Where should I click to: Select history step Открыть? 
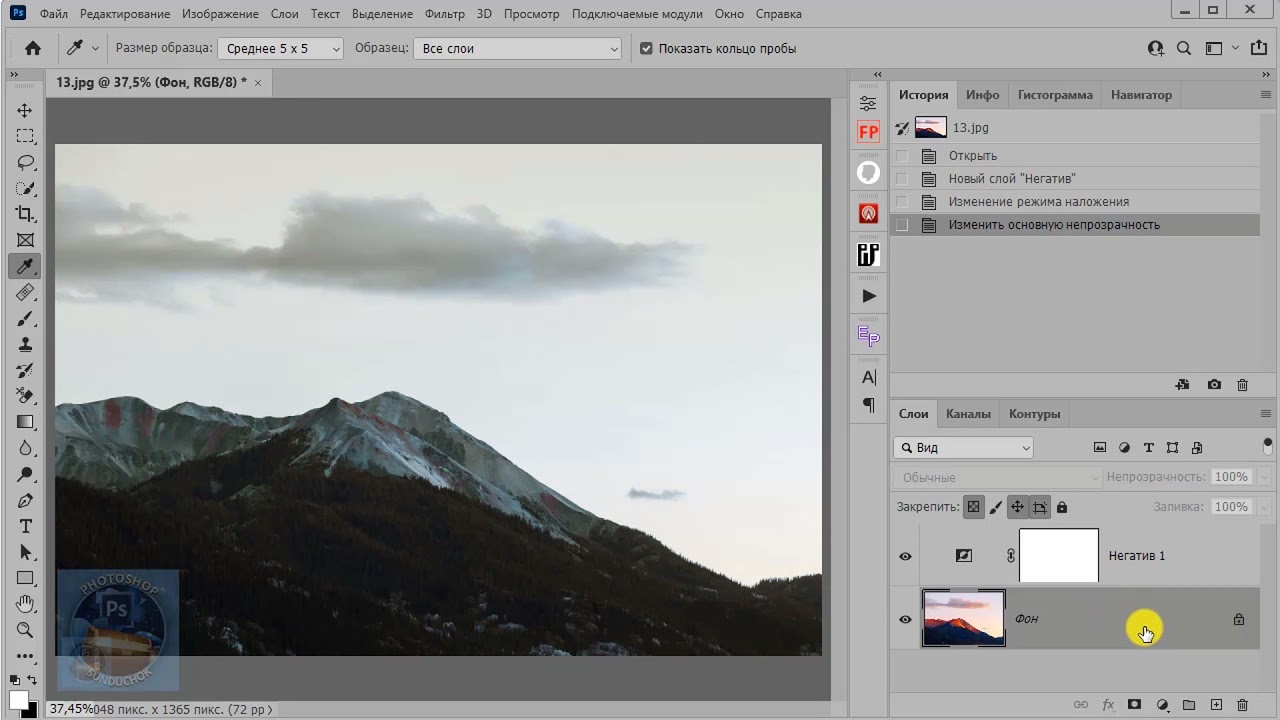click(972, 156)
